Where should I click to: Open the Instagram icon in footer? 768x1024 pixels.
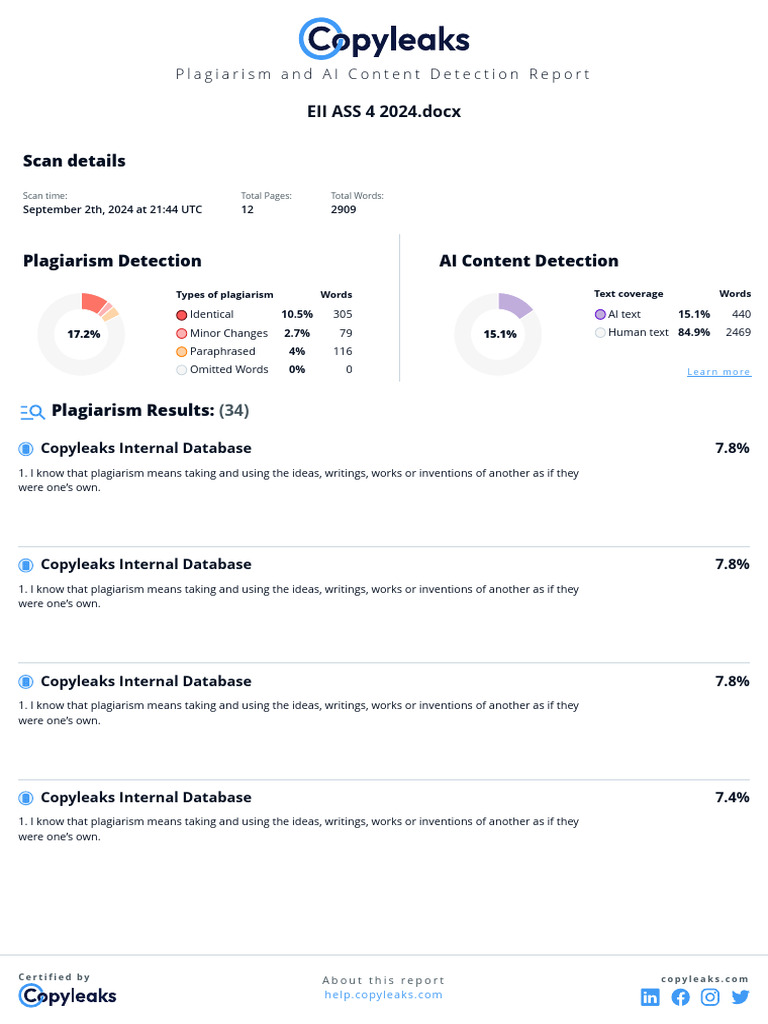710,997
